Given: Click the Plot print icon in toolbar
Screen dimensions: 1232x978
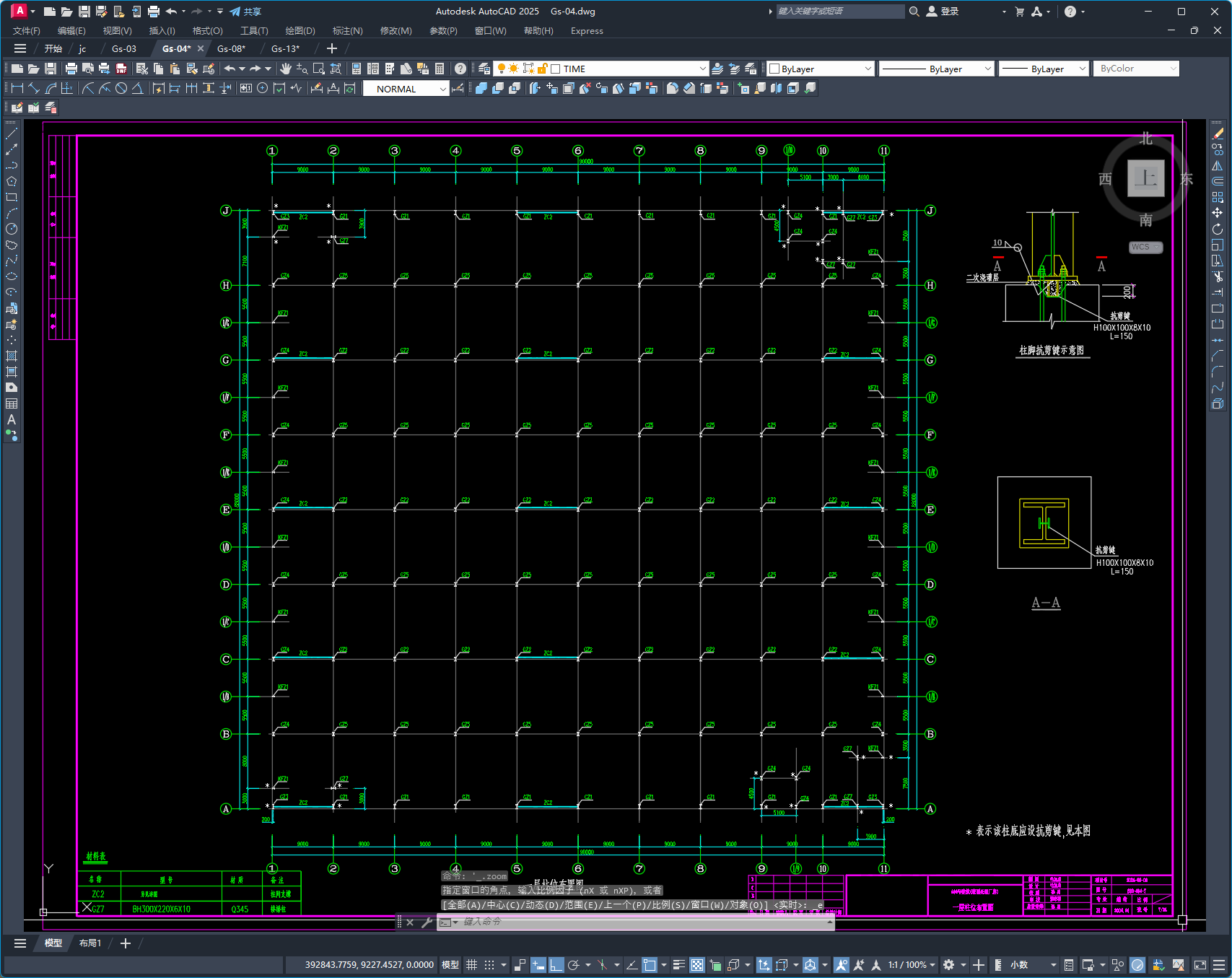Looking at the screenshot, I should (71, 69).
